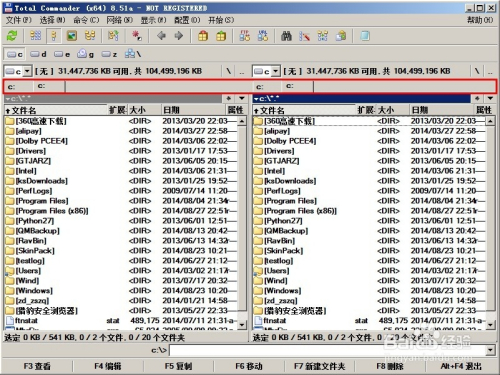500x375 pixels.
Task: Open the right panel directory history arrow
Action: (x=490, y=98)
